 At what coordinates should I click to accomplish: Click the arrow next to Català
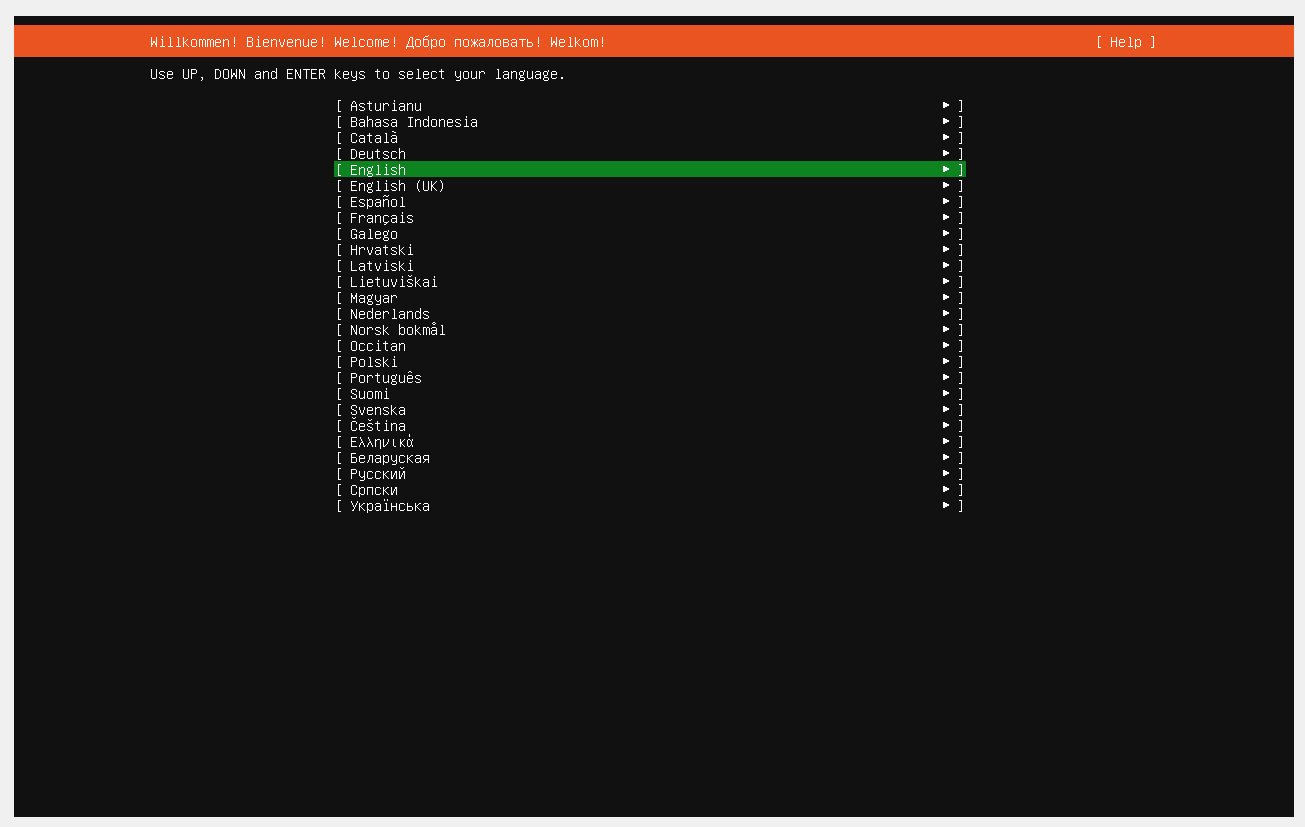[946, 137]
